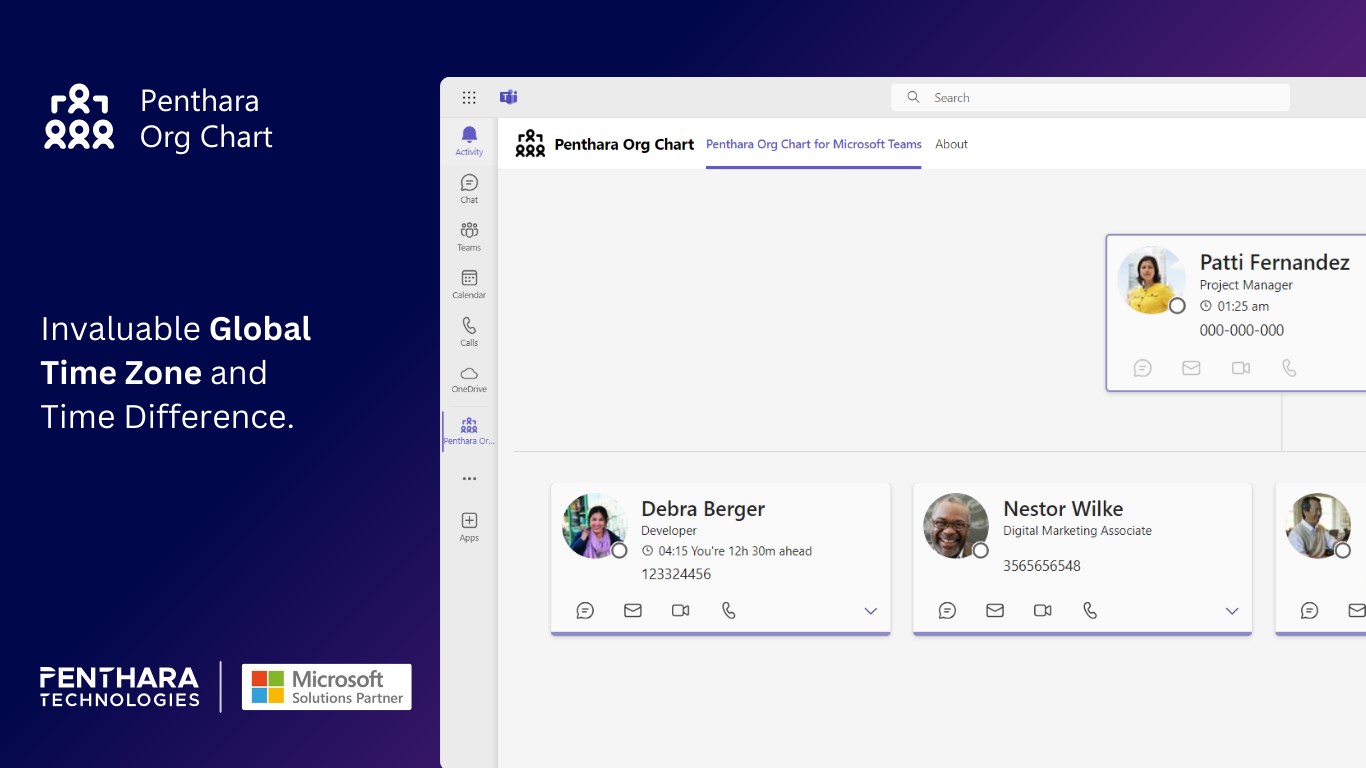The width and height of the screenshot is (1366, 768).
Task: Open the Apps store button
Action: pos(469,527)
